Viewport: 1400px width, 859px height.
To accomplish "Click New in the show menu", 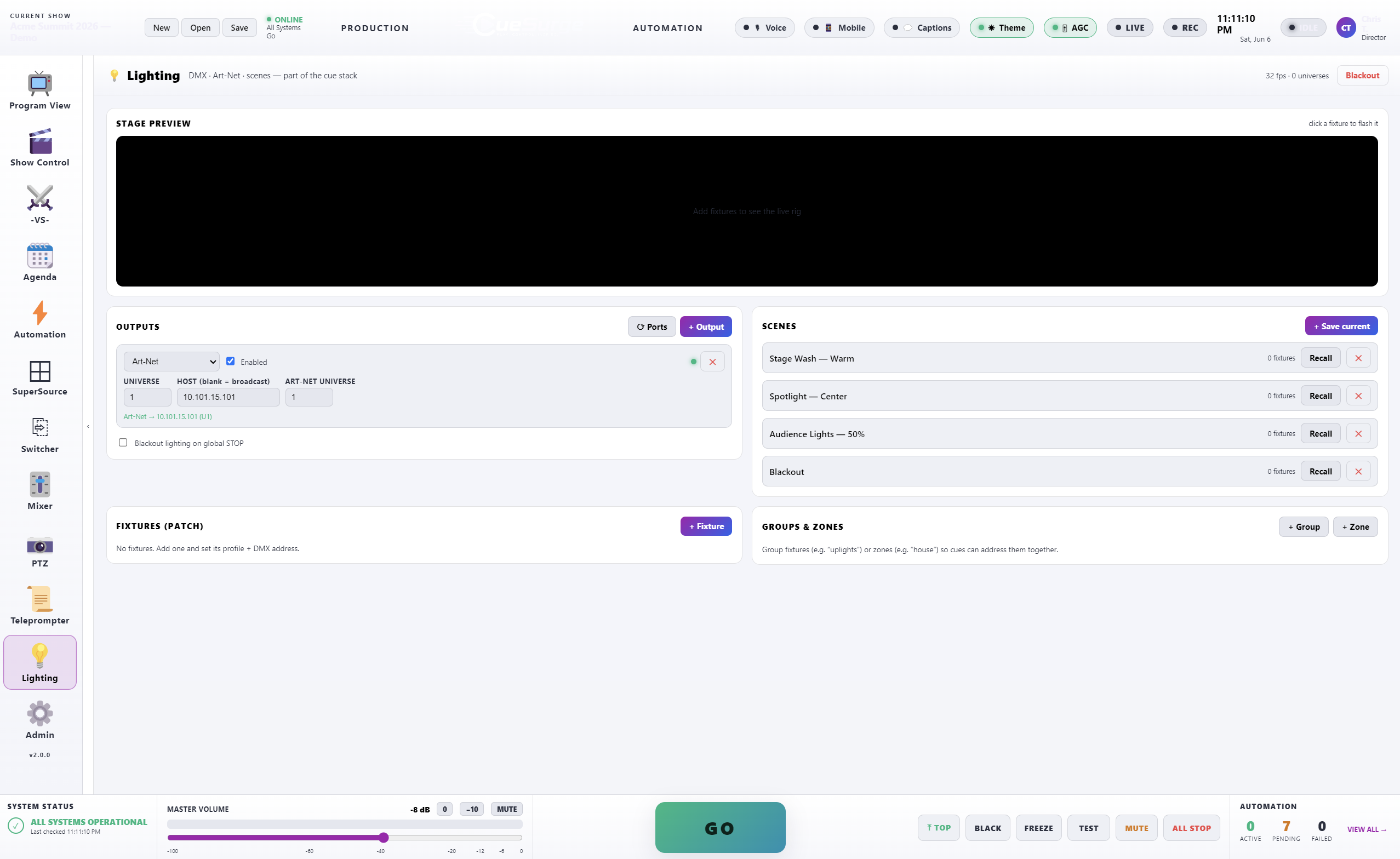I will point(161,27).
